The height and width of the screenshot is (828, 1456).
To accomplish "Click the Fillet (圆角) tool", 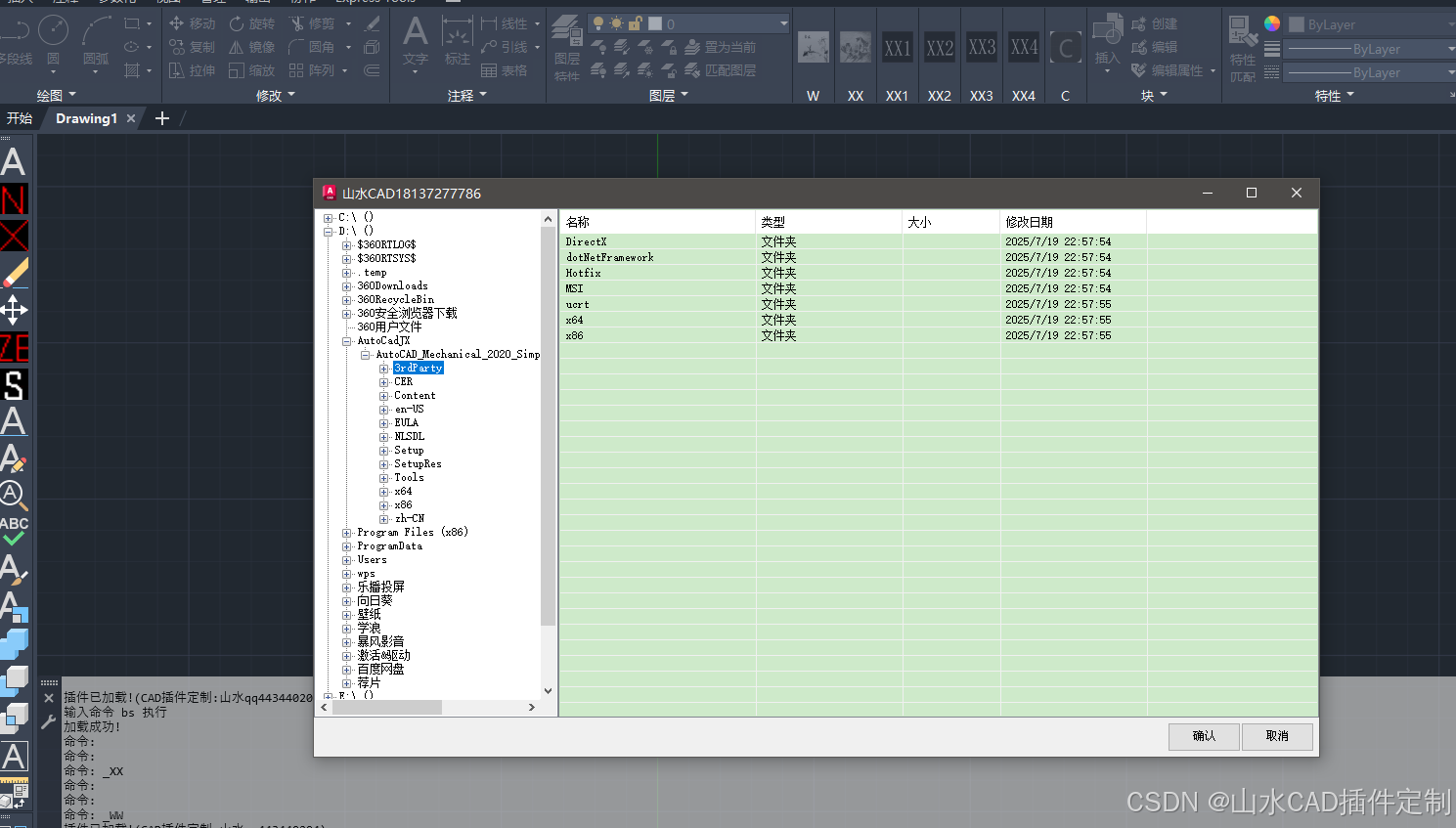I will click(312, 47).
